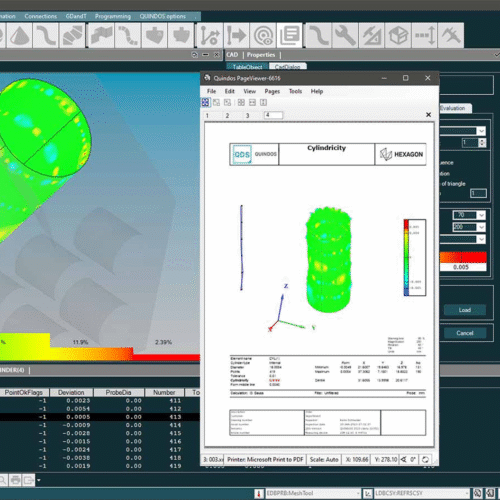Switch to page tab 1 in PageViewer
The height and width of the screenshot is (500, 500).
click(x=207, y=115)
